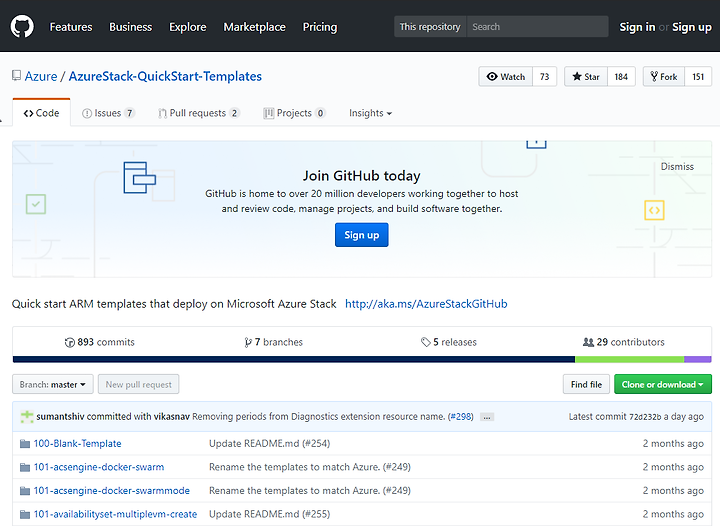720x526 pixels.
Task: Expand the Insights menu
Action: click(x=370, y=113)
